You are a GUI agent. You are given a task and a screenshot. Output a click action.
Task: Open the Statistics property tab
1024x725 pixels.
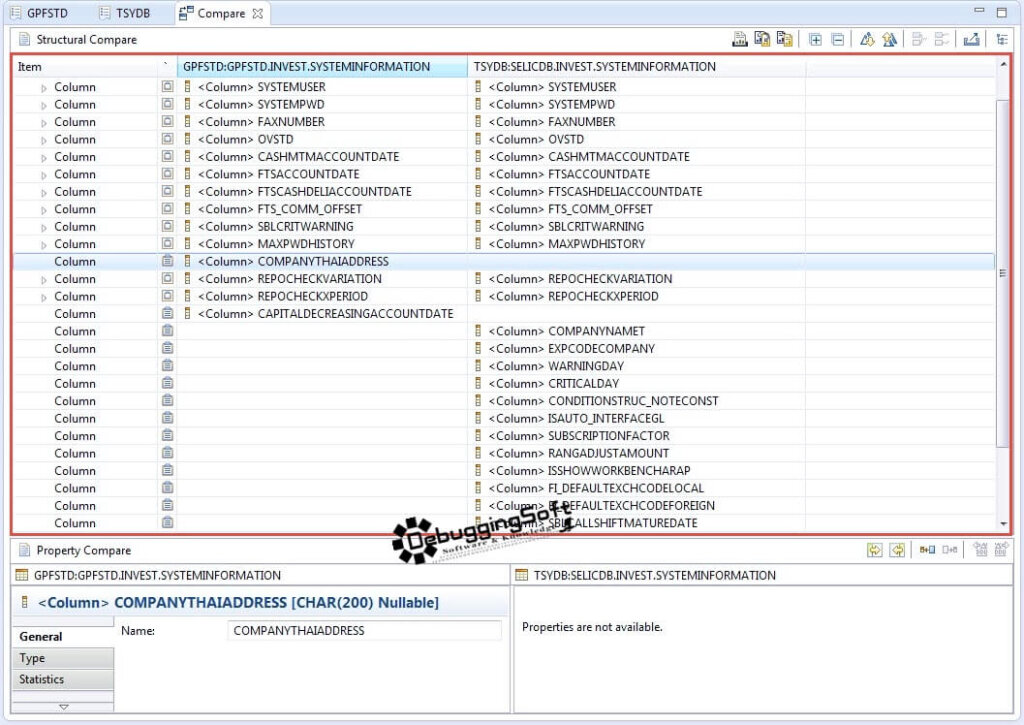pos(63,679)
